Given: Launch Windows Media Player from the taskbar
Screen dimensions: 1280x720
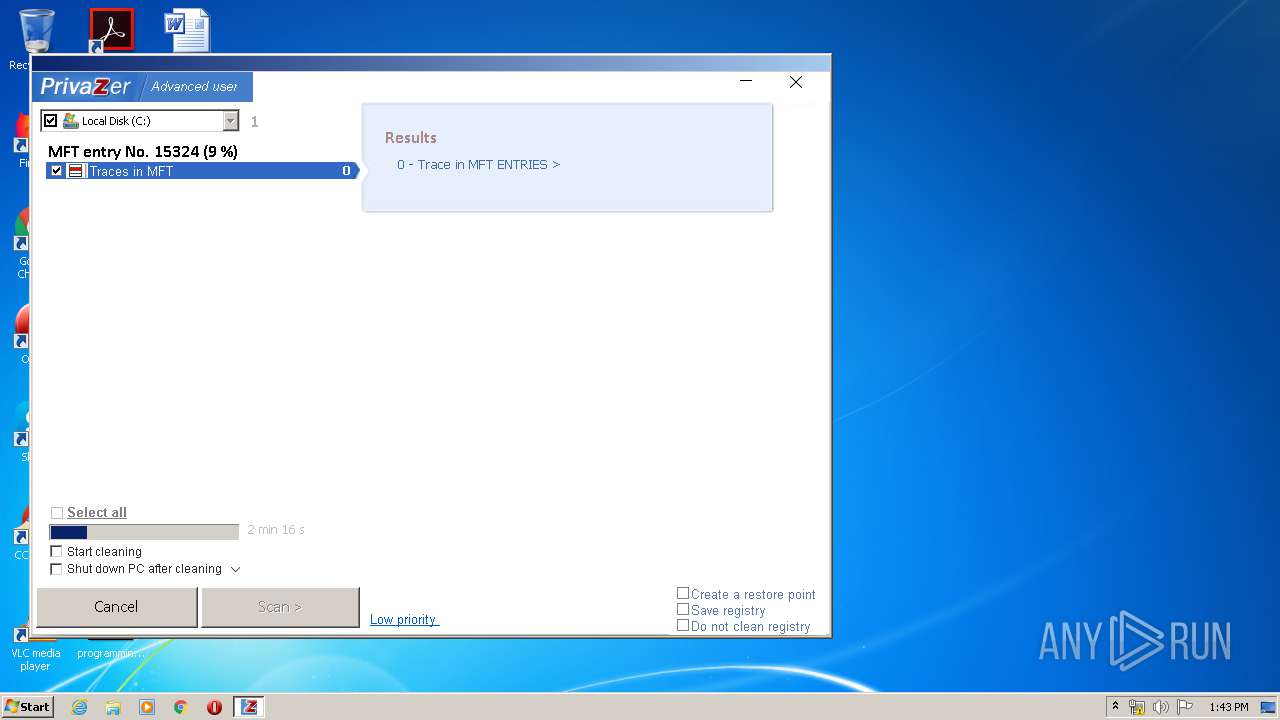Looking at the screenshot, I should click(147, 707).
